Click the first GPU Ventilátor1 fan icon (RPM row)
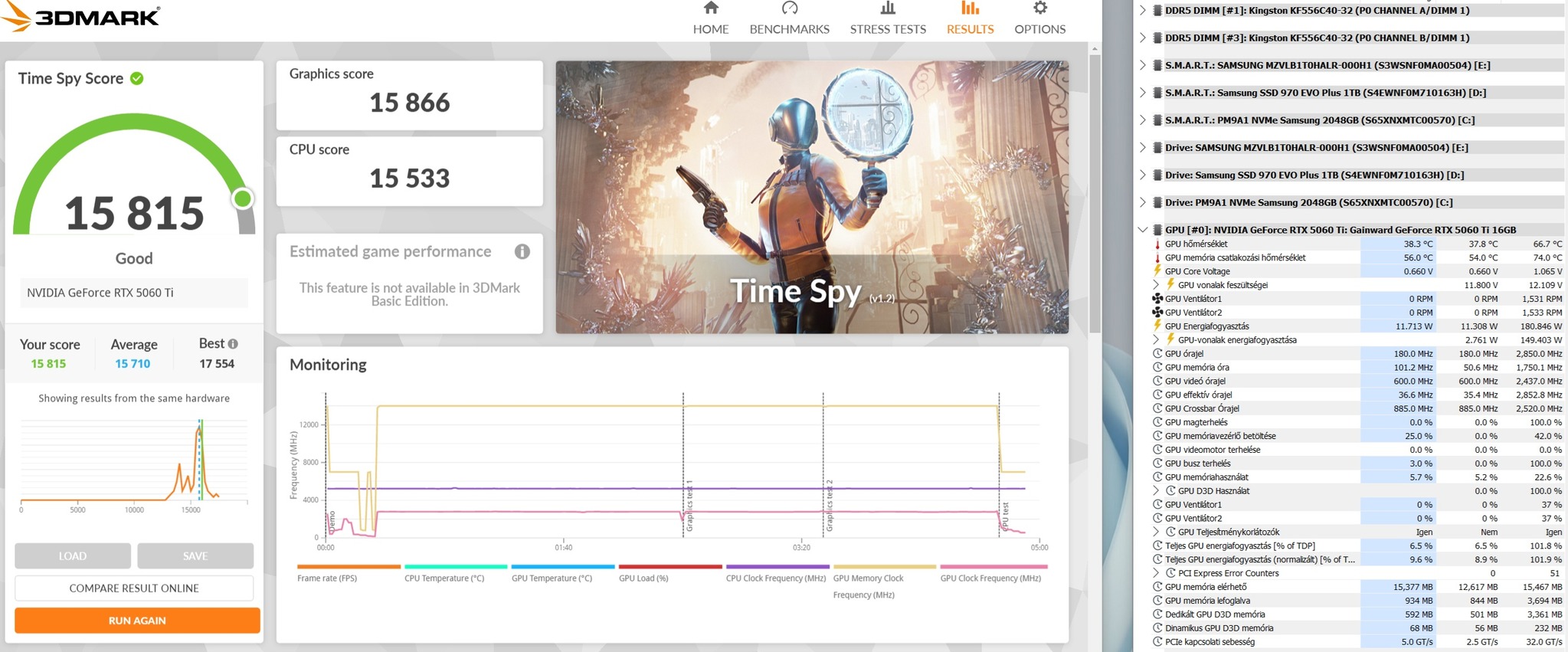The height and width of the screenshot is (652, 1568). 1157,299
